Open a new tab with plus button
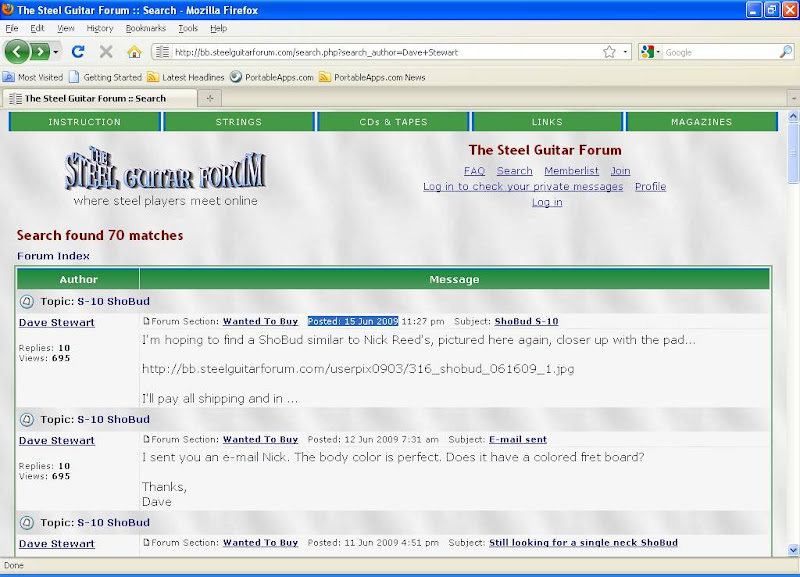Viewport: 800px width, 577px height. [x=210, y=98]
